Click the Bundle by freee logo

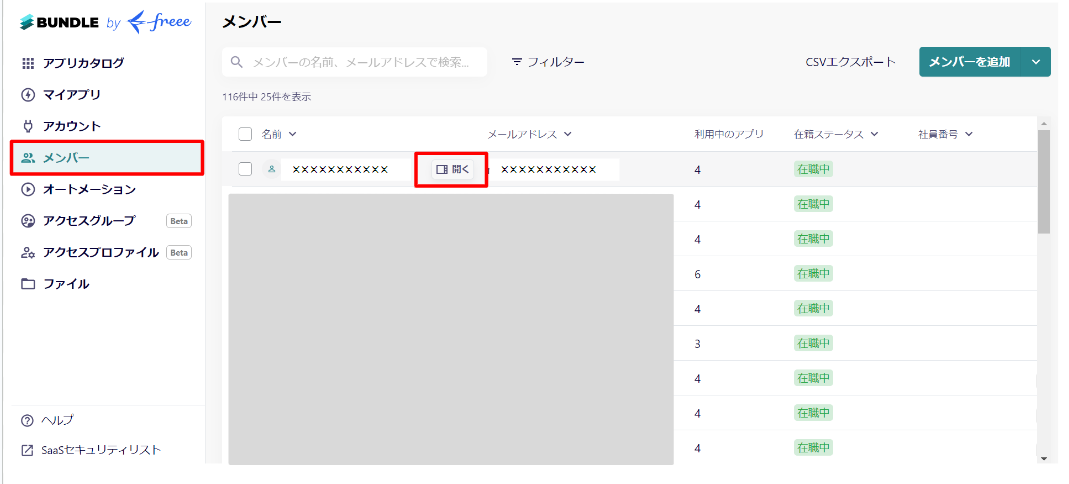(x=105, y=21)
